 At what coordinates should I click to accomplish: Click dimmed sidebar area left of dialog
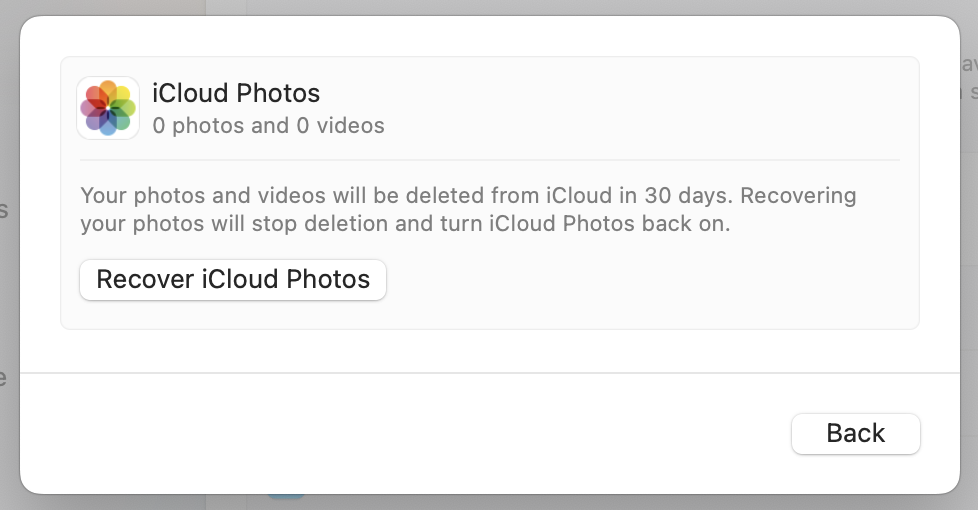coord(9,281)
